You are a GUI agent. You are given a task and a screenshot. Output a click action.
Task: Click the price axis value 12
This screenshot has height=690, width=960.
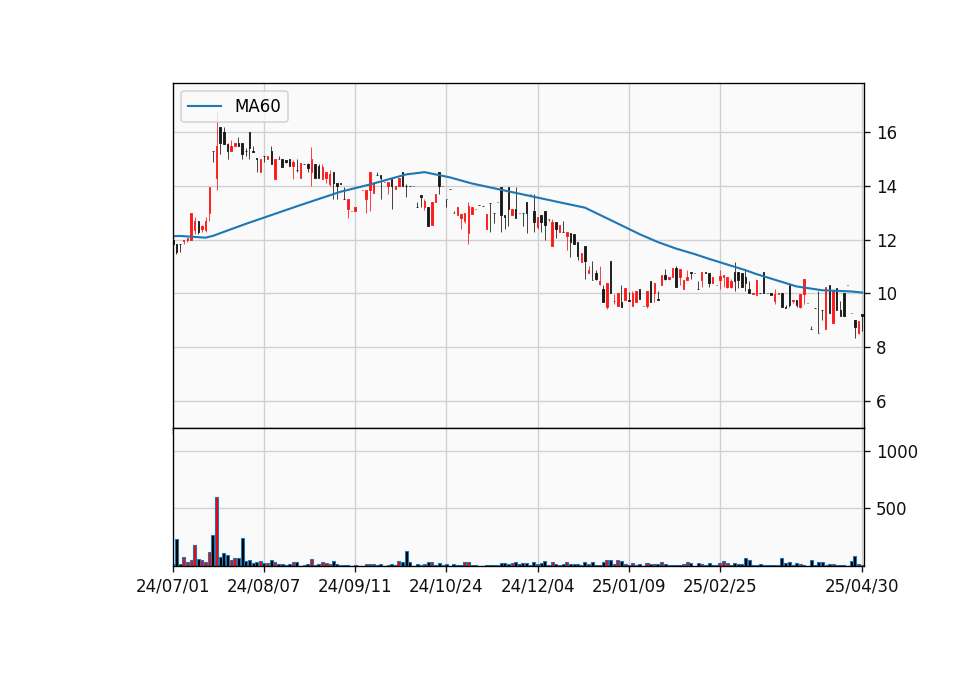click(x=887, y=241)
